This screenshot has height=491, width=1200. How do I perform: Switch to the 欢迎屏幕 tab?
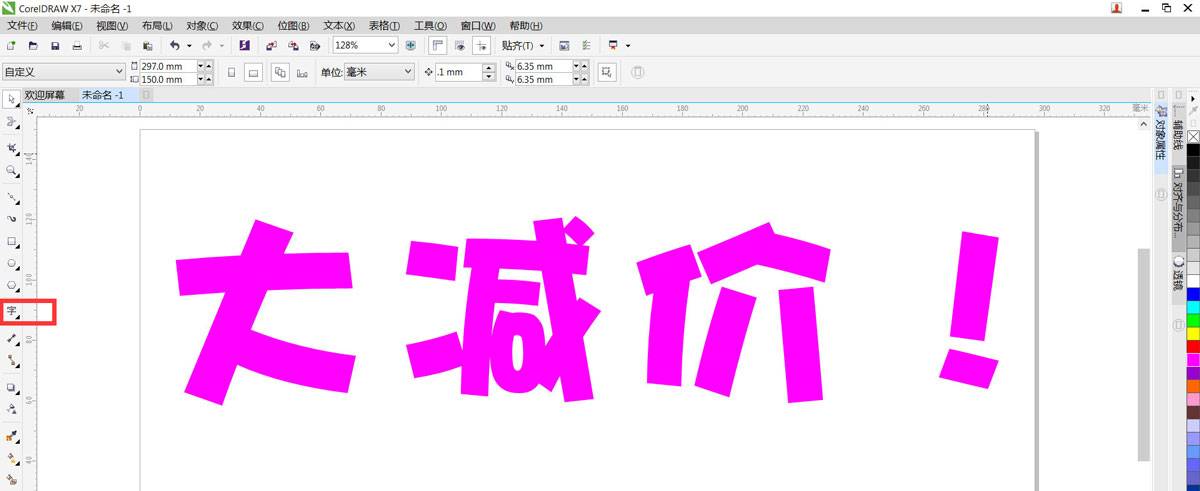[45, 95]
